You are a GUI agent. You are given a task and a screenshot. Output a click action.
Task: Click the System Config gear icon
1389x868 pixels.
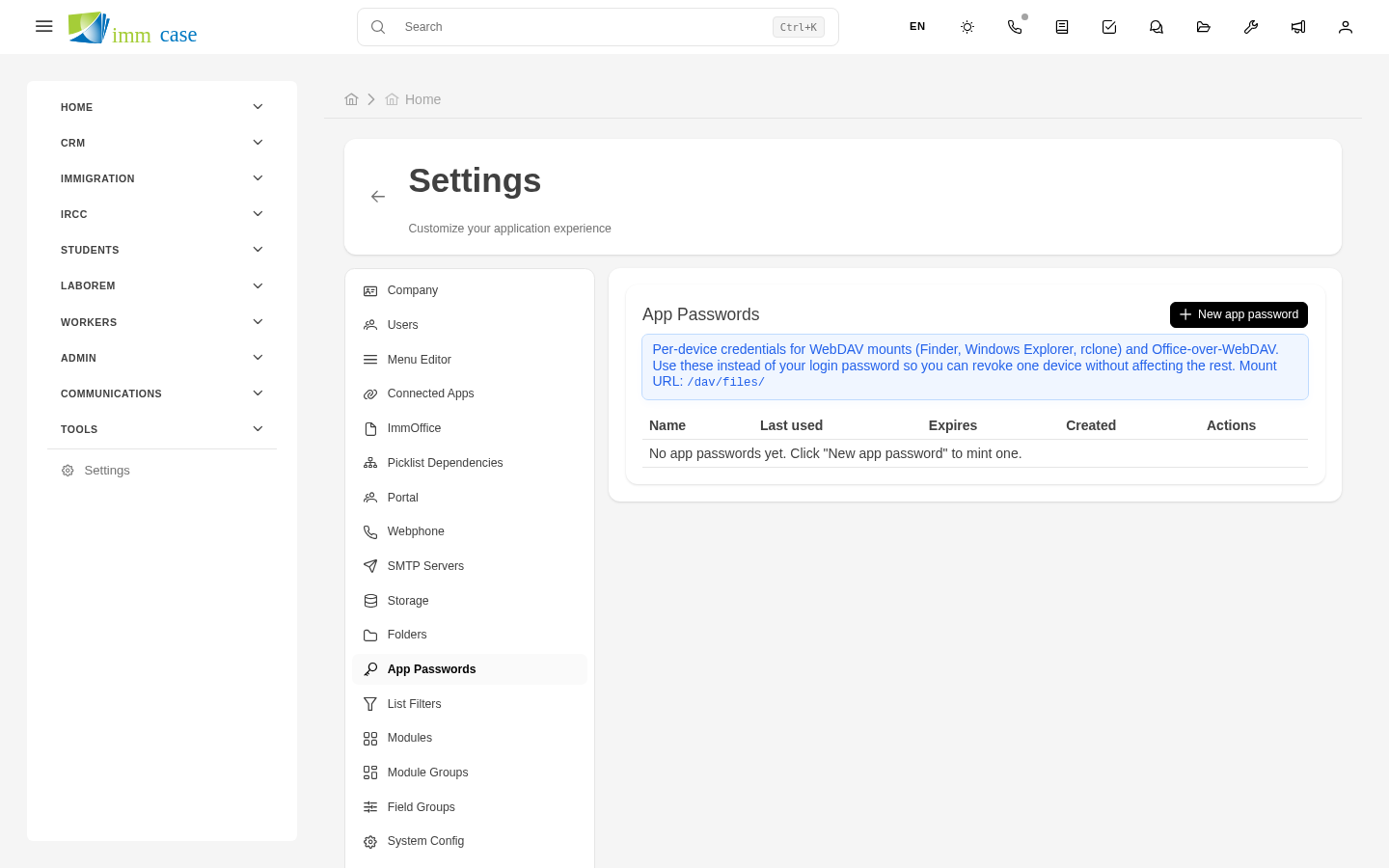click(370, 841)
